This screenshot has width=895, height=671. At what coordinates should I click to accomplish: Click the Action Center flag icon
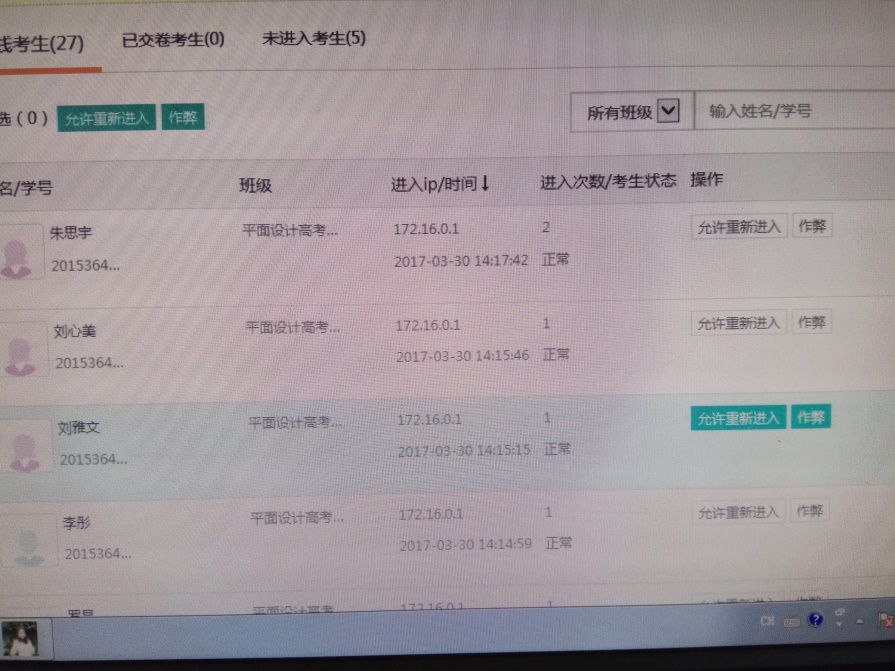coord(886,620)
